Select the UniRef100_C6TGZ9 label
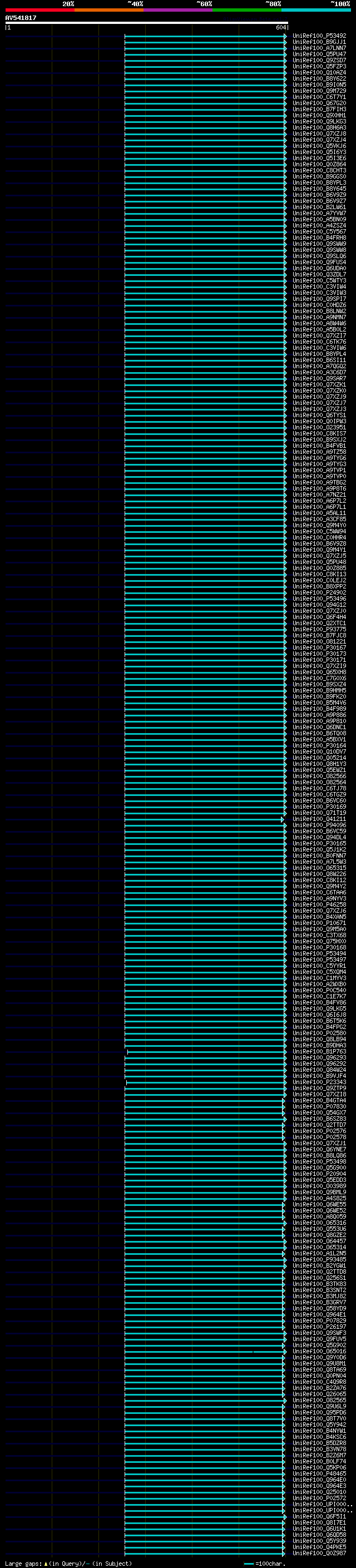Screen dimensions: 356x1568 [x=319, y=794]
